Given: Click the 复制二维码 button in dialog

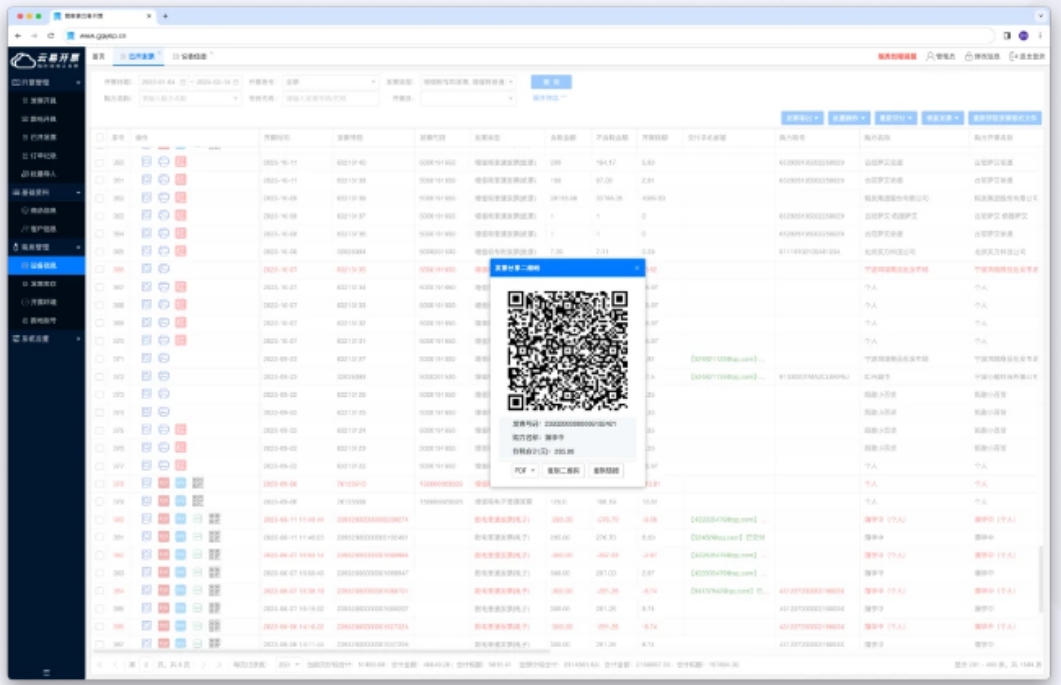Looking at the screenshot, I should [564, 470].
